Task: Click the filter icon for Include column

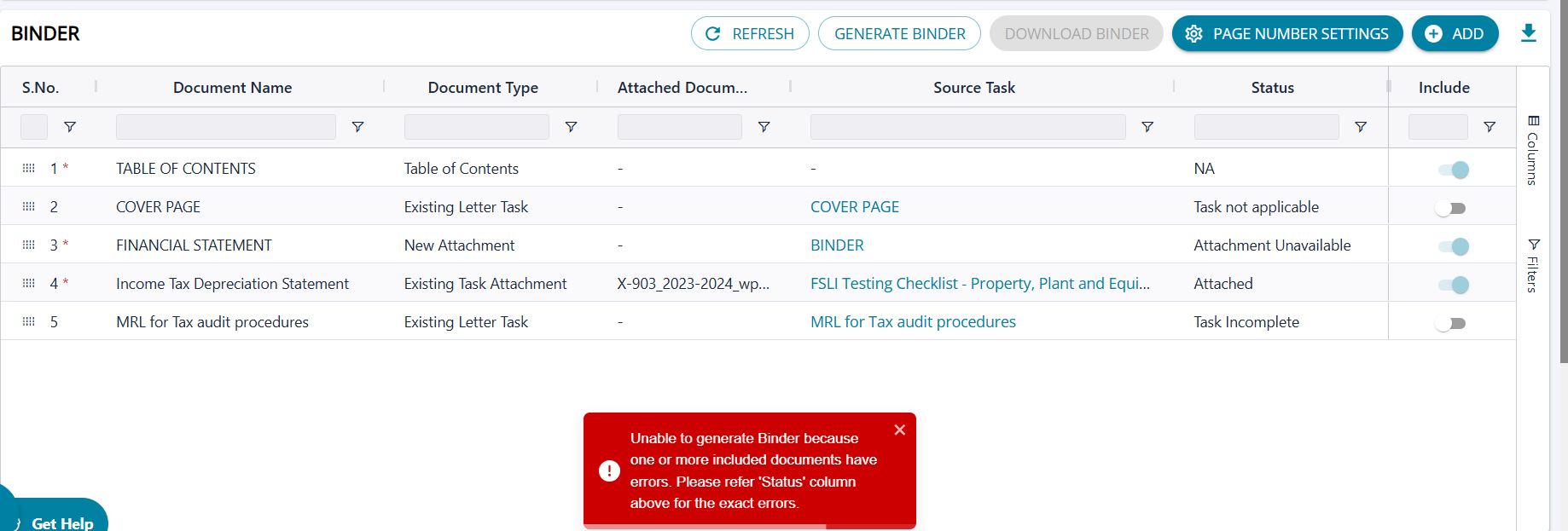Action: click(x=1490, y=127)
